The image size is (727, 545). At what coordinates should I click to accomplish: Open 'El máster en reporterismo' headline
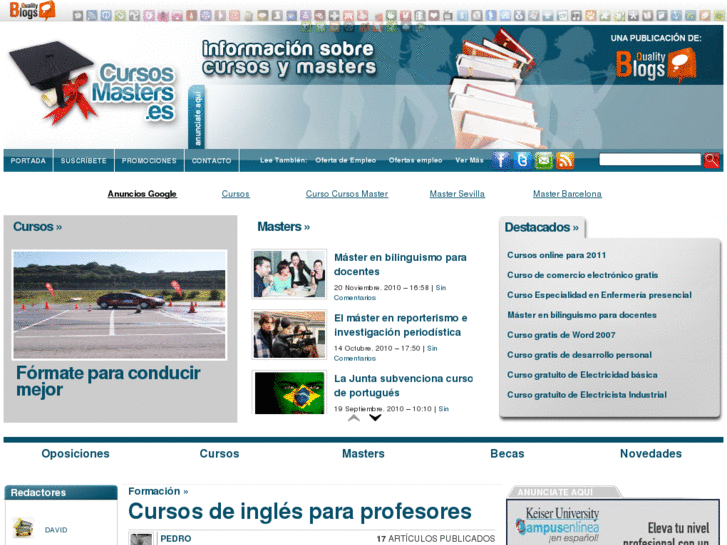click(401, 325)
